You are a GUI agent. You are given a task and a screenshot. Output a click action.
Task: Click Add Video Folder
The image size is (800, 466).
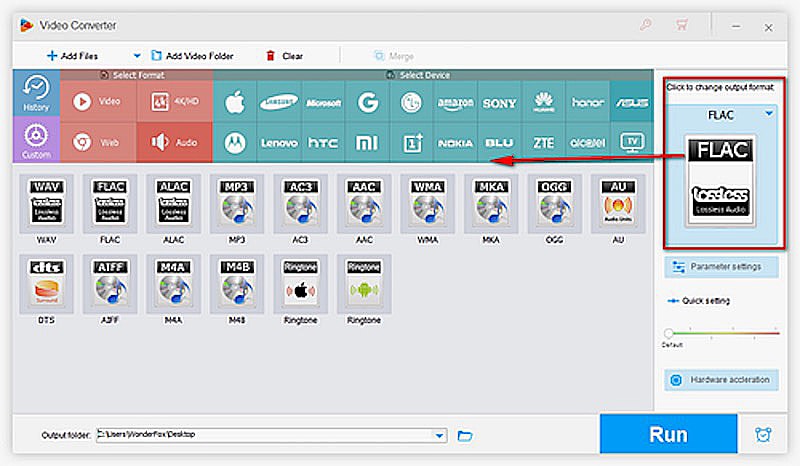[x=192, y=56]
